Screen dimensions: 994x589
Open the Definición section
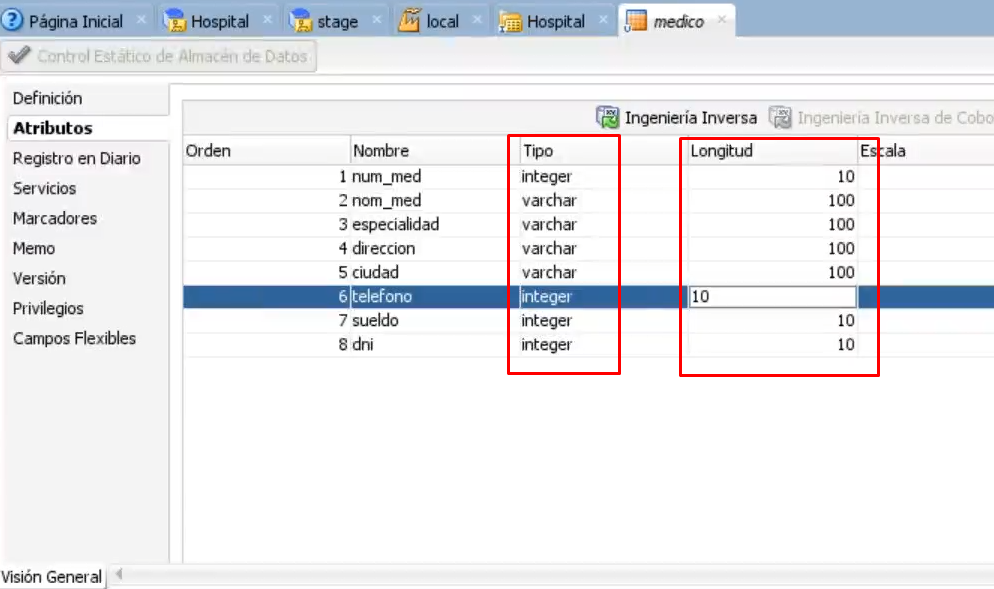[x=48, y=98]
